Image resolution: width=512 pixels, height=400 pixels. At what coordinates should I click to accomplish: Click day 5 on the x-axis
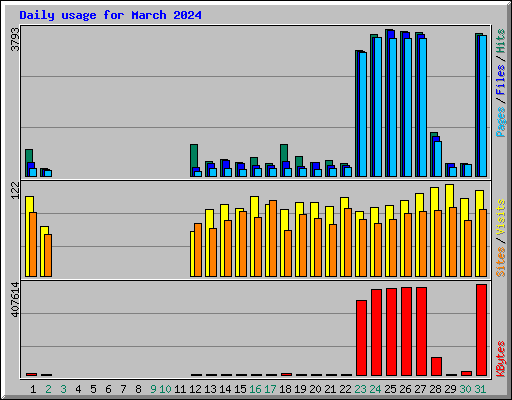click(93, 389)
